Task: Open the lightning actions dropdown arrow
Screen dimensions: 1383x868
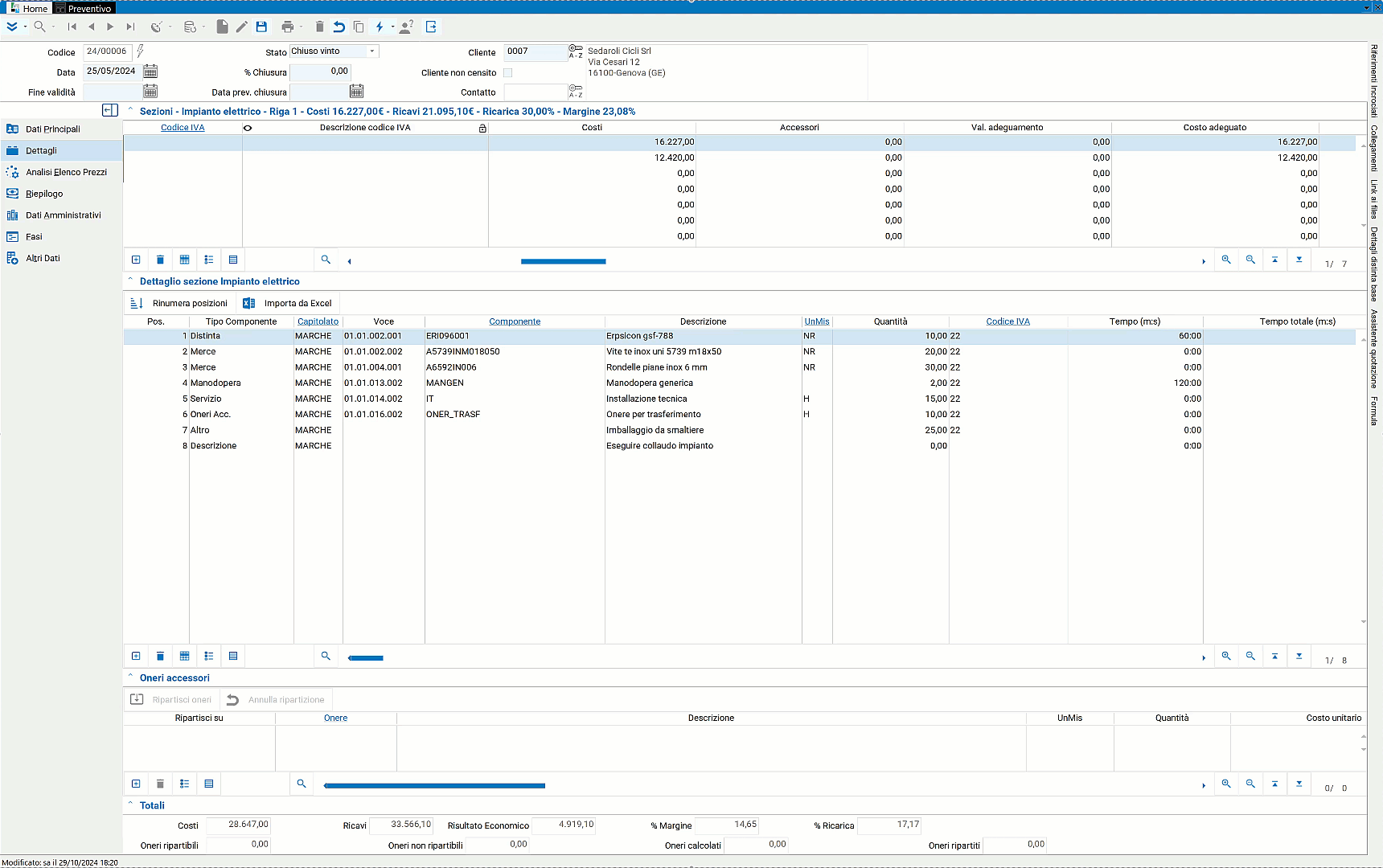Action: tap(392, 27)
